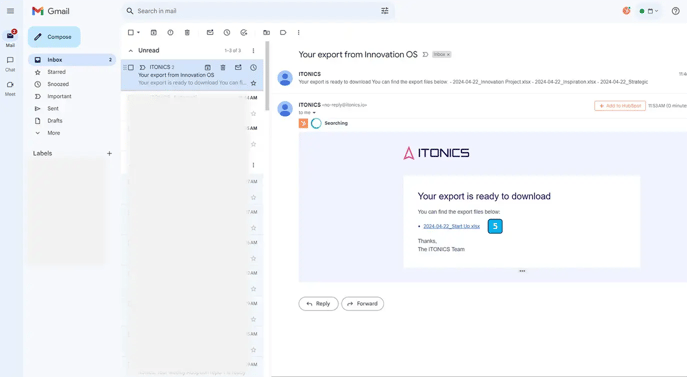The width and height of the screenshot is (687, 377).
Task: Click the Delete trash icon in the toolbar
Action: tap(187, 32)
